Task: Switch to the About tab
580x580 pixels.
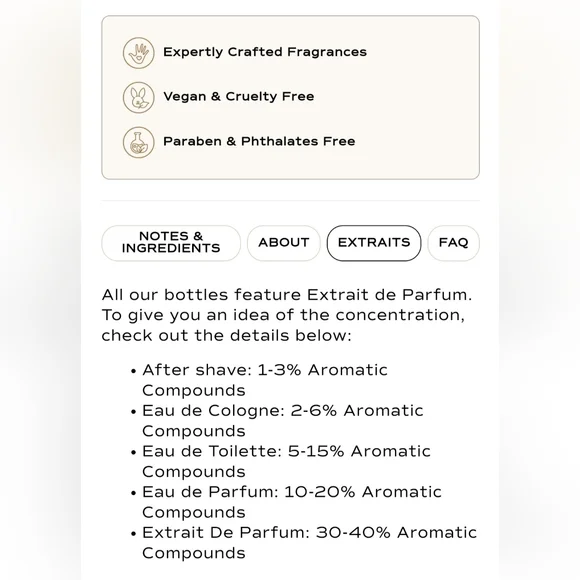Action: click(x=284, y=243)
